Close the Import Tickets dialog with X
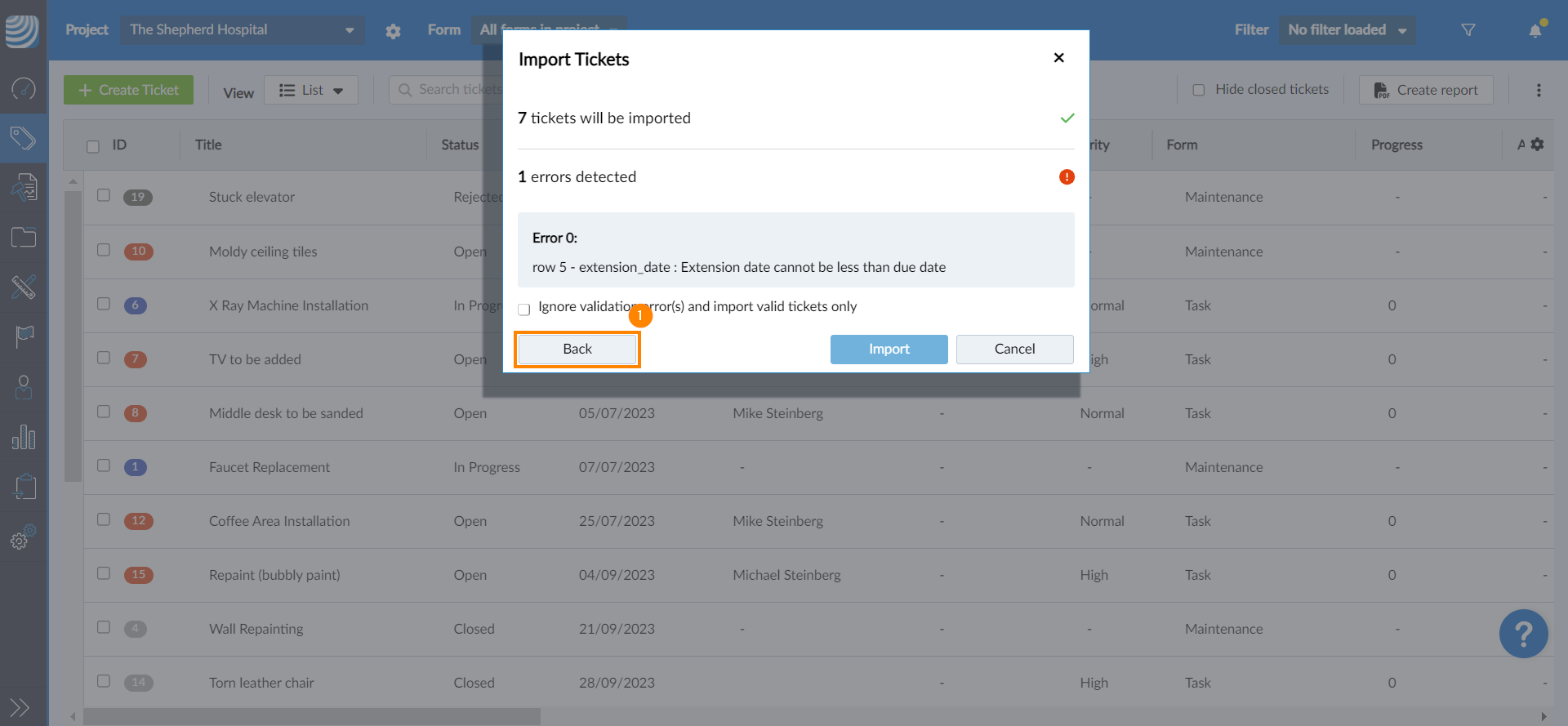Viewport: 1568px width, 726px height. [1059, 58]
